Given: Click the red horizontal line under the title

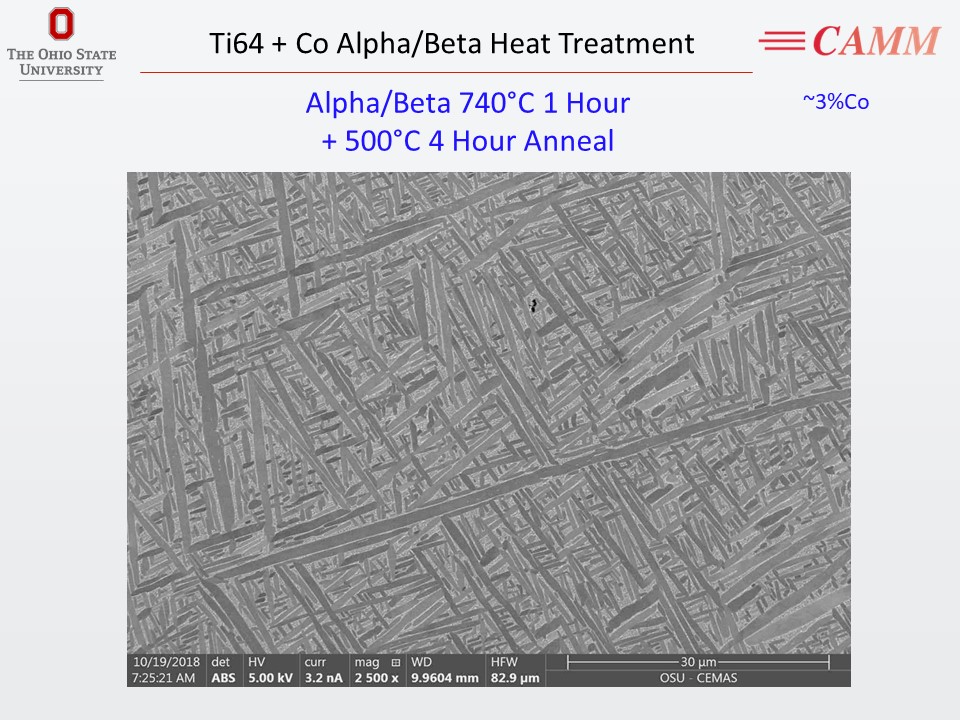Looking at the screenshot, I should click(x=445, y=73).
